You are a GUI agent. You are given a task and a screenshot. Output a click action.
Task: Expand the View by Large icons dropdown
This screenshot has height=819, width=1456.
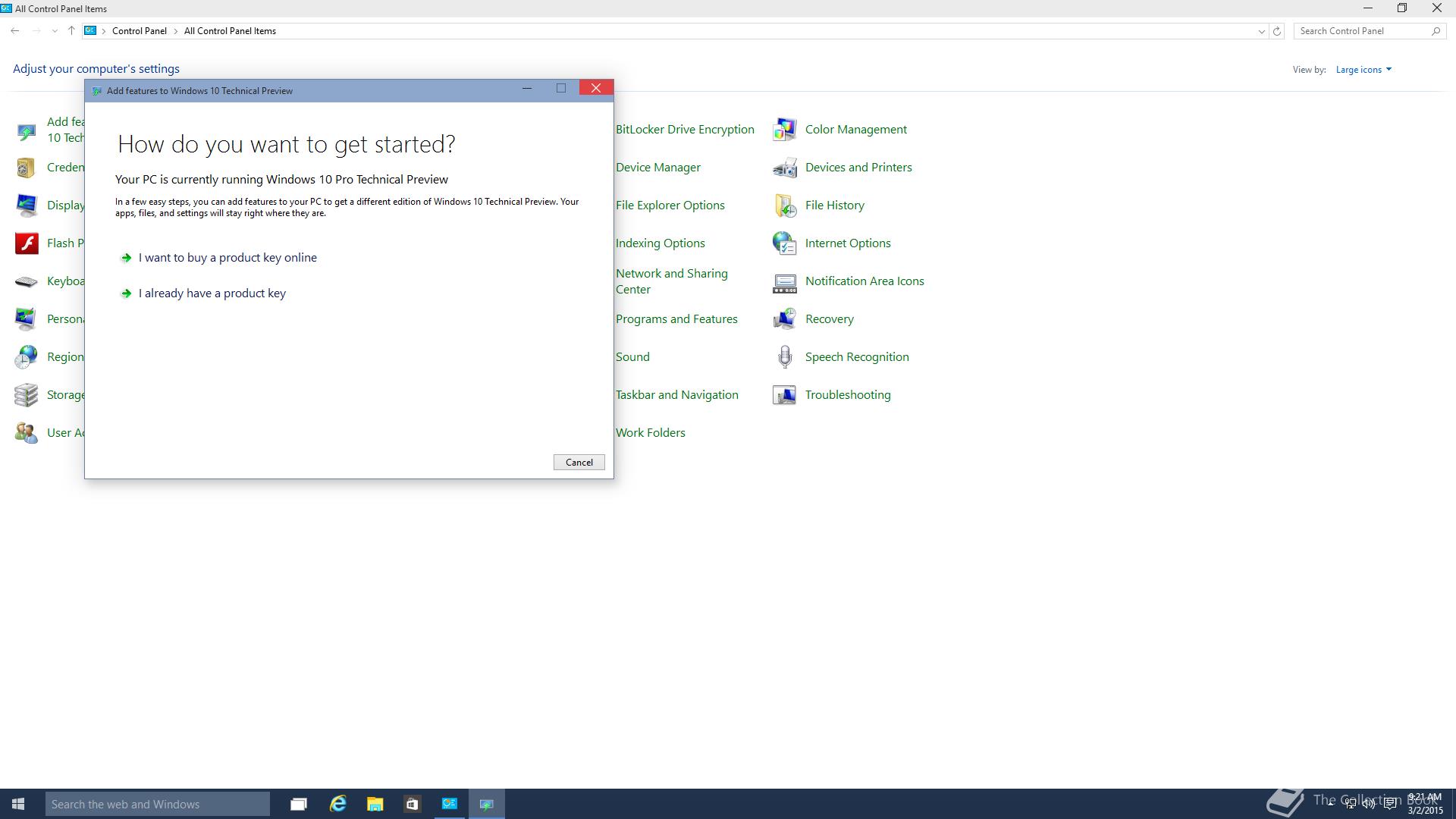[x=1363, y=70]
